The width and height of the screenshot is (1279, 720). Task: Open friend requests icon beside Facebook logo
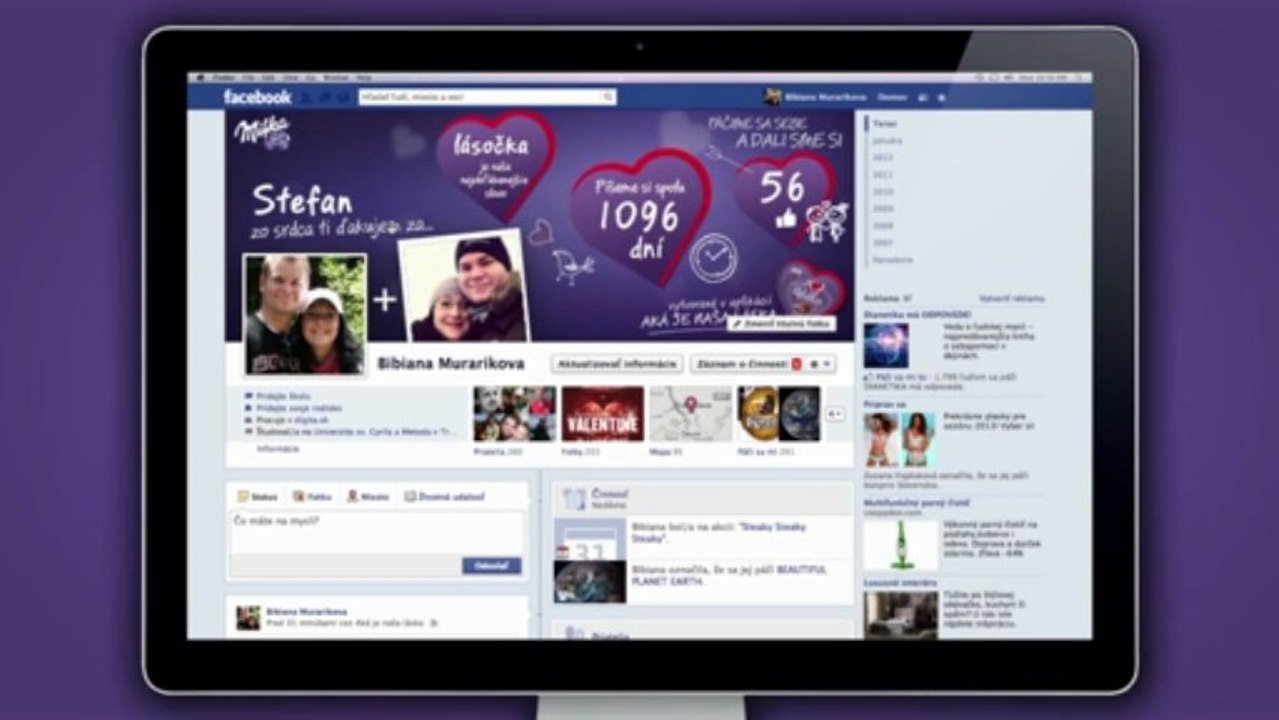[x=306, y=98]
